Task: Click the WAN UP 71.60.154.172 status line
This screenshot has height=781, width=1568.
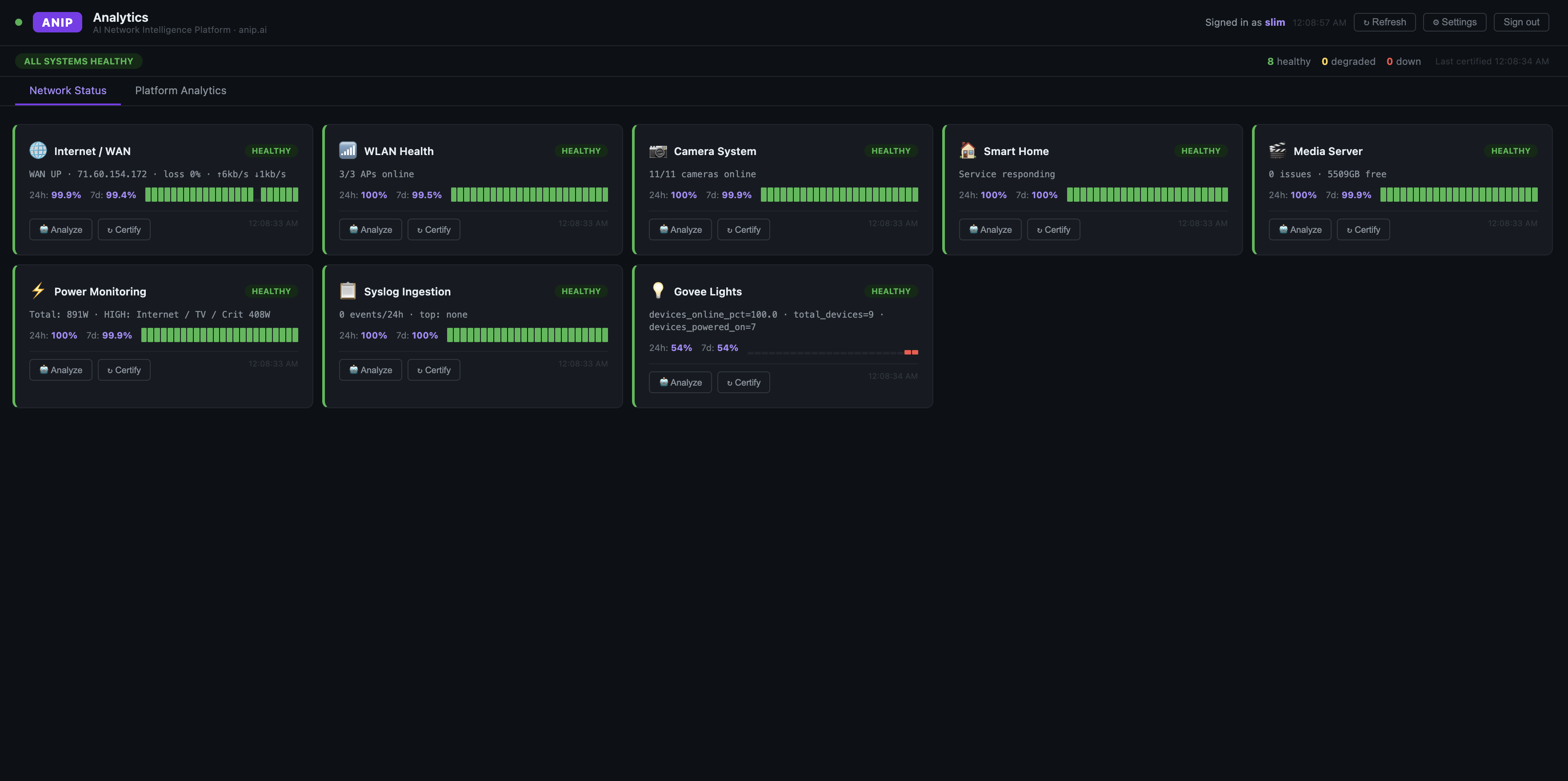Action: pos(158,175)
